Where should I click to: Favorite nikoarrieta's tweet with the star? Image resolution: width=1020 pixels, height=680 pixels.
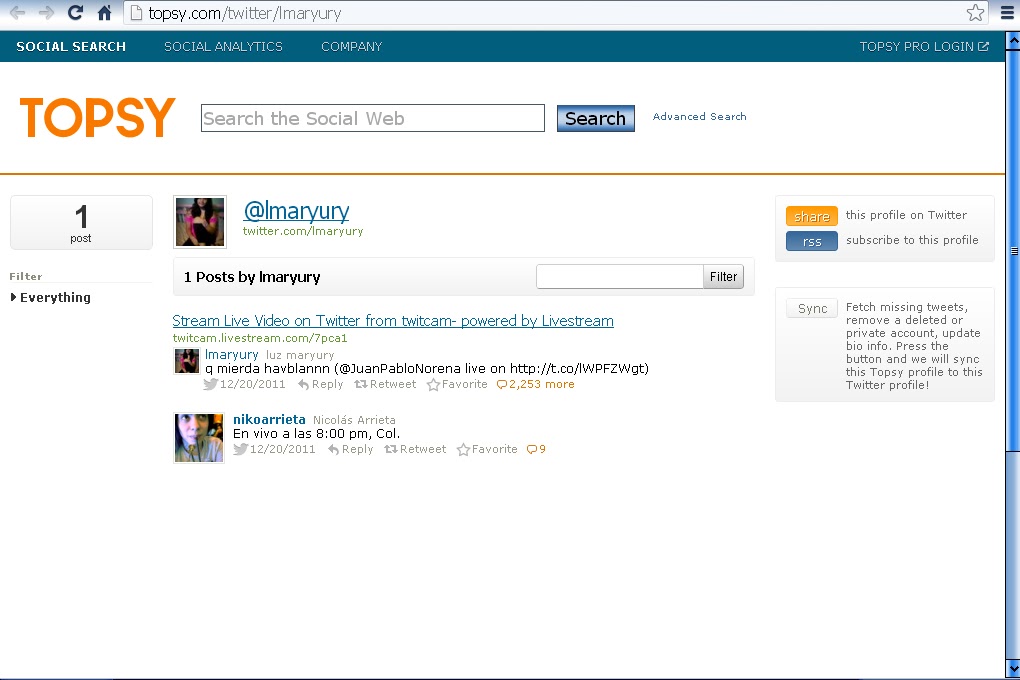pyautogui.click(x=487, y=450)
